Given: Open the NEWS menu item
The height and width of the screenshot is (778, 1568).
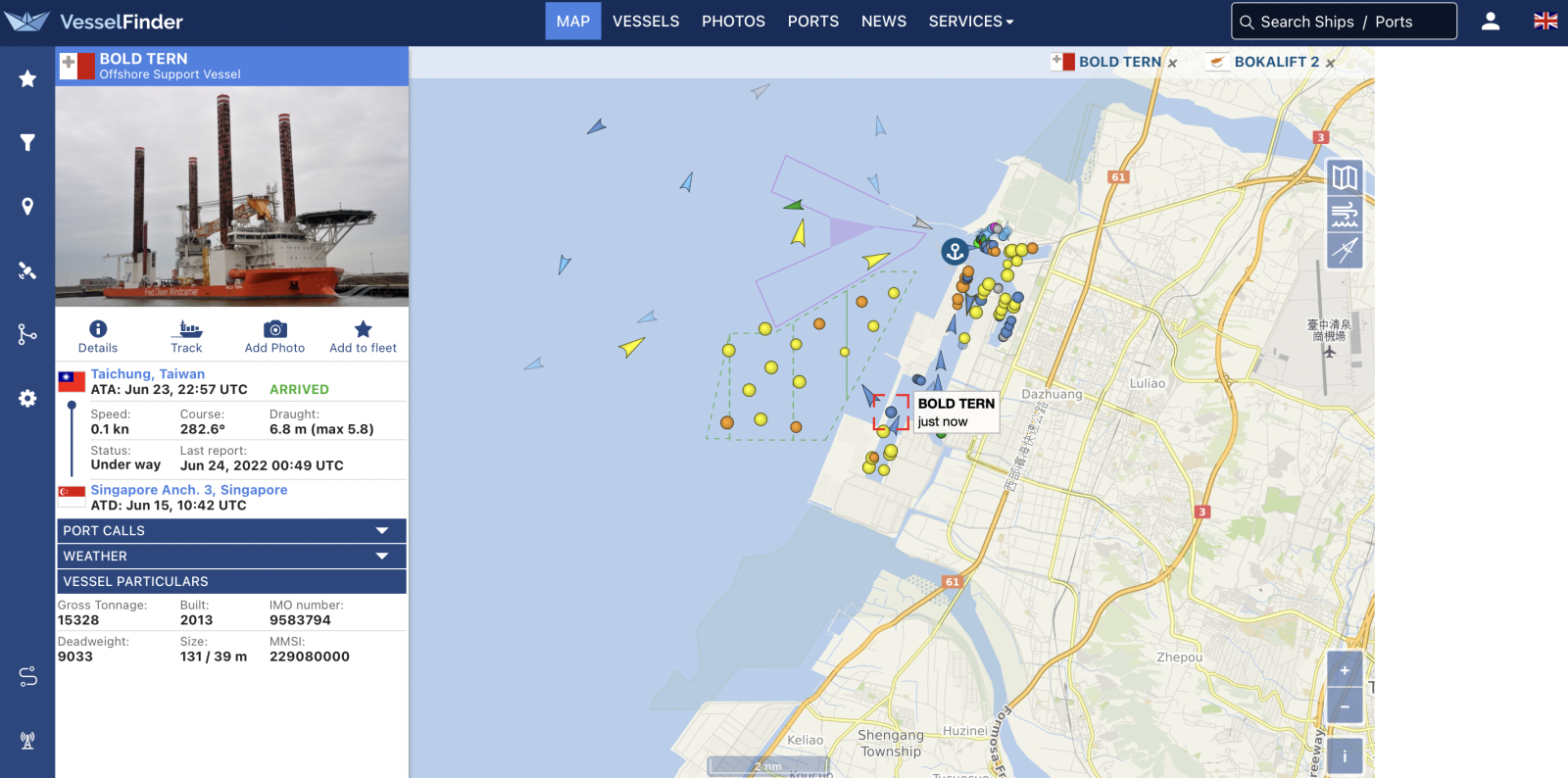Looking at the screenshot, I should pos(884,21).
